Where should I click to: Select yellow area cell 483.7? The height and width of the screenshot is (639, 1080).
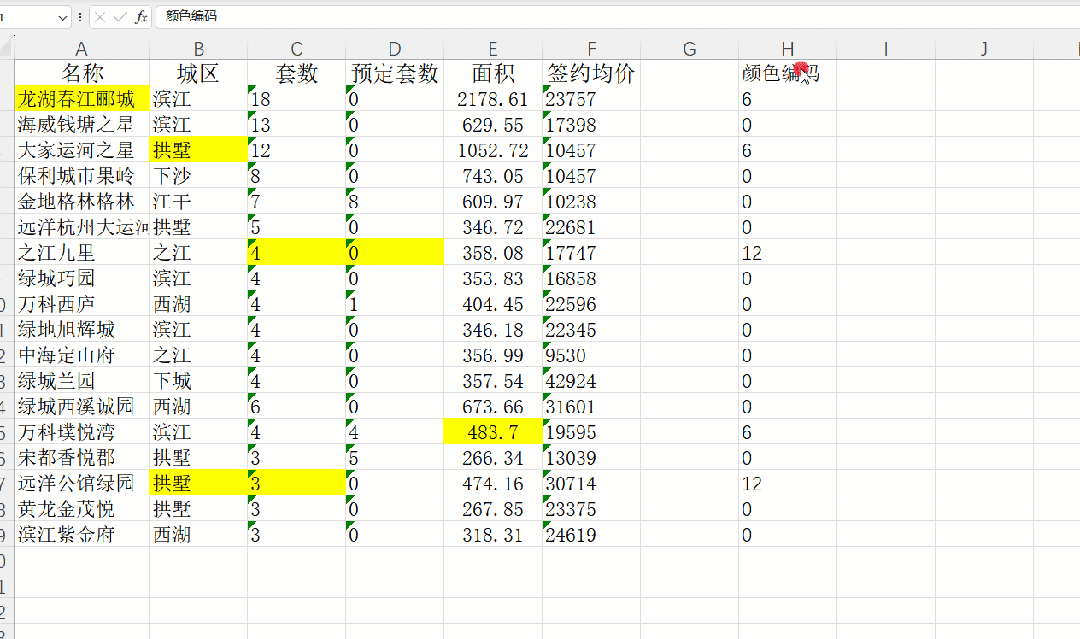pyautogui.click(x=493, y=432)
